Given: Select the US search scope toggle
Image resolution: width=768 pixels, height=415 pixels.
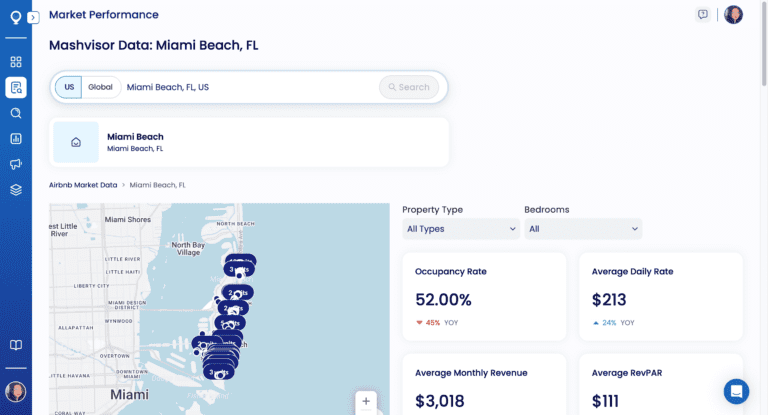Looking at the screenshot, I should coord(69,87).
